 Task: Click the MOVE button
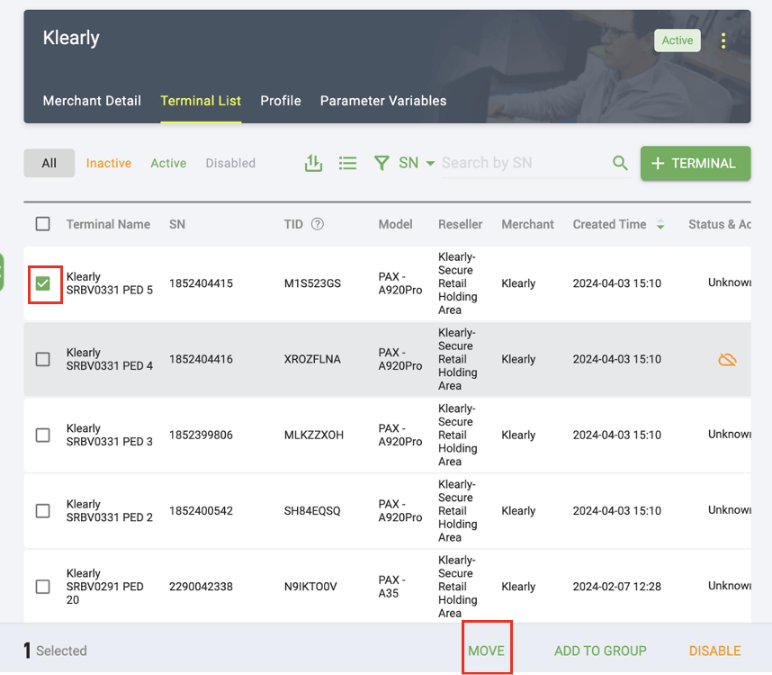pyautogui.click(x=486, y=651)
